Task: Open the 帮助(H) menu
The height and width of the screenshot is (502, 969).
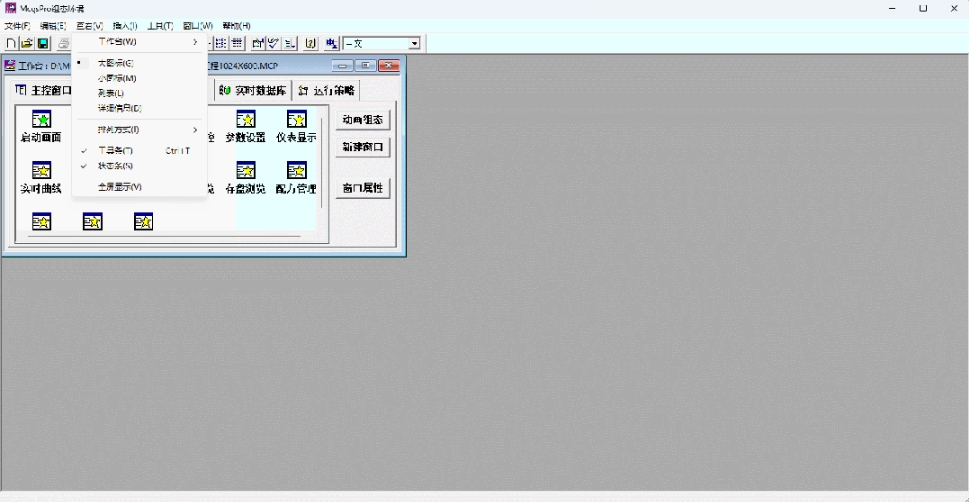Action: point(237,26)
